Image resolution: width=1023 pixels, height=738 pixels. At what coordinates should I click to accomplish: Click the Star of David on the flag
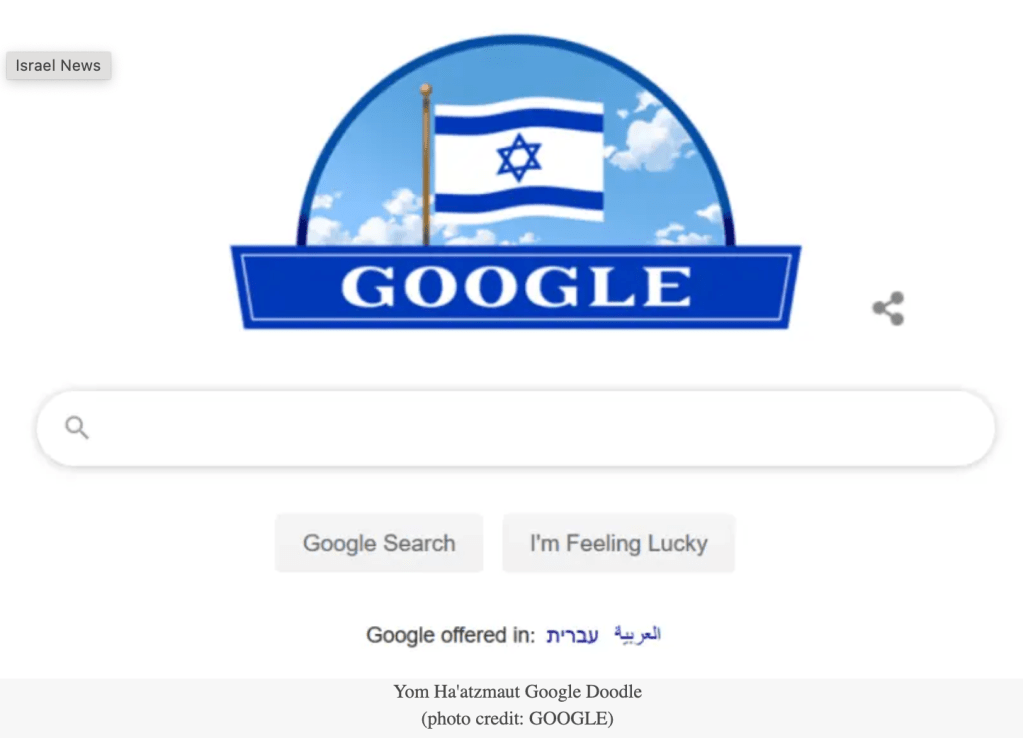coord(519,157)
